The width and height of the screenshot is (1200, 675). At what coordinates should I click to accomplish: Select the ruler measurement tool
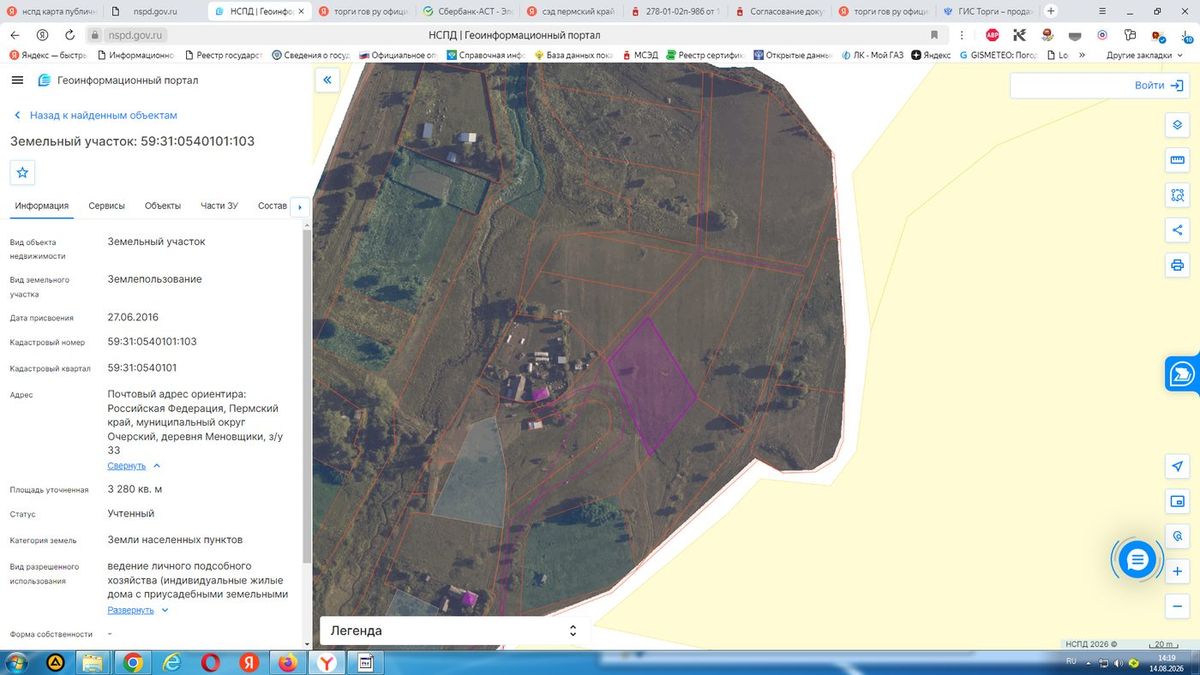point(1177,160)
